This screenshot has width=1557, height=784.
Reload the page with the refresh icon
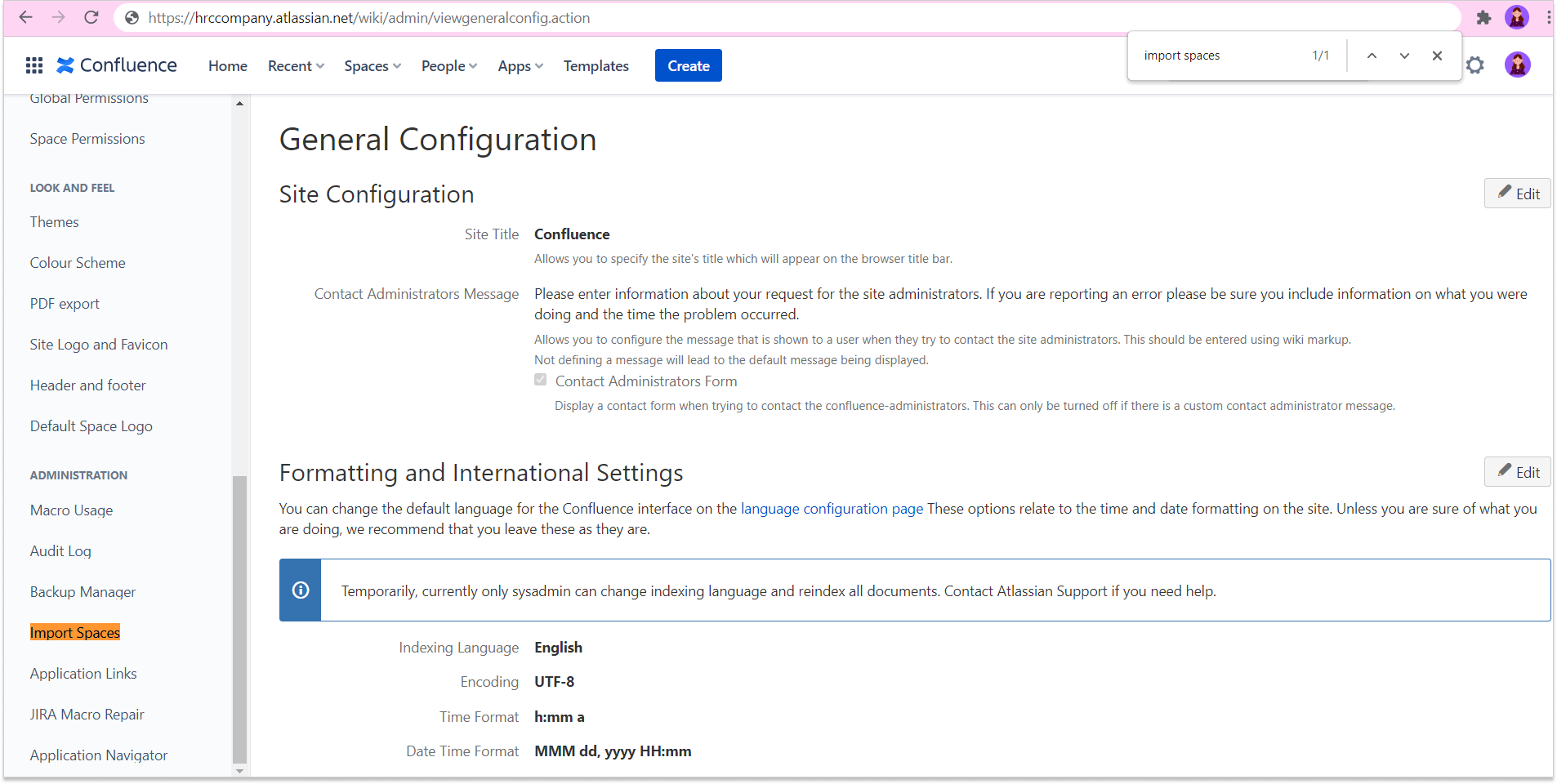point(91,18)
